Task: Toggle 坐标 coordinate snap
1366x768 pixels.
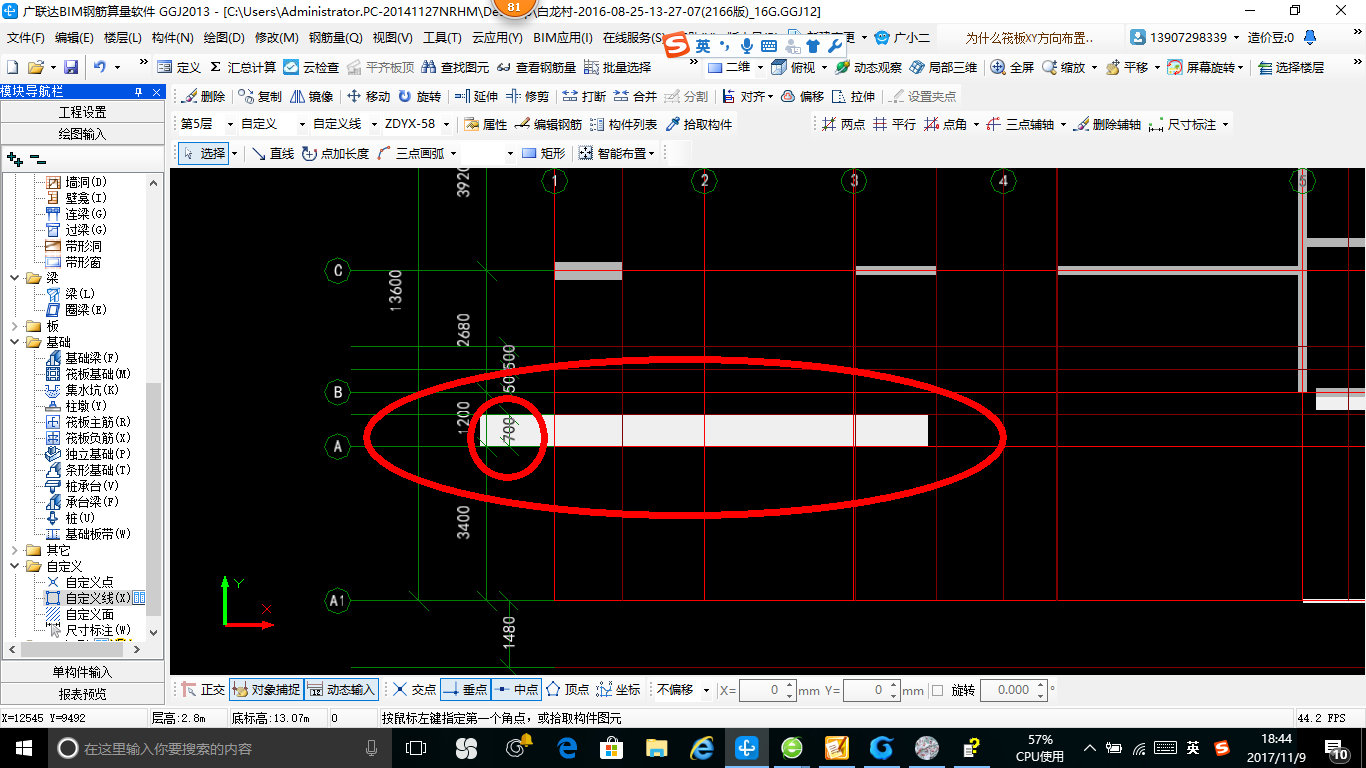Action: click(618, 690)
